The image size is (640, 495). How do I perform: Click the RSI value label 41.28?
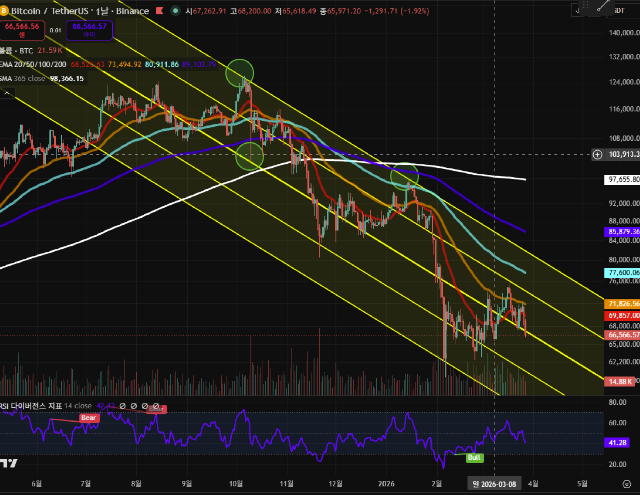tap(618, 442)
